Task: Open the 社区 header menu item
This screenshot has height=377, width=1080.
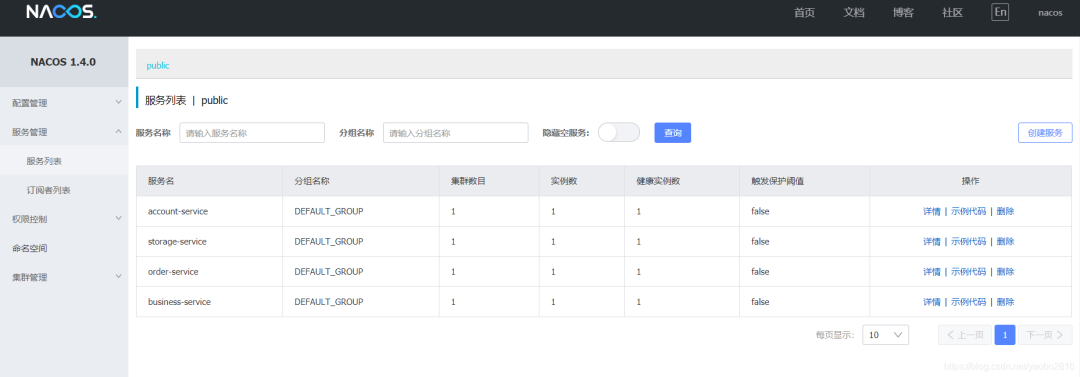Action: click(953, 13)
